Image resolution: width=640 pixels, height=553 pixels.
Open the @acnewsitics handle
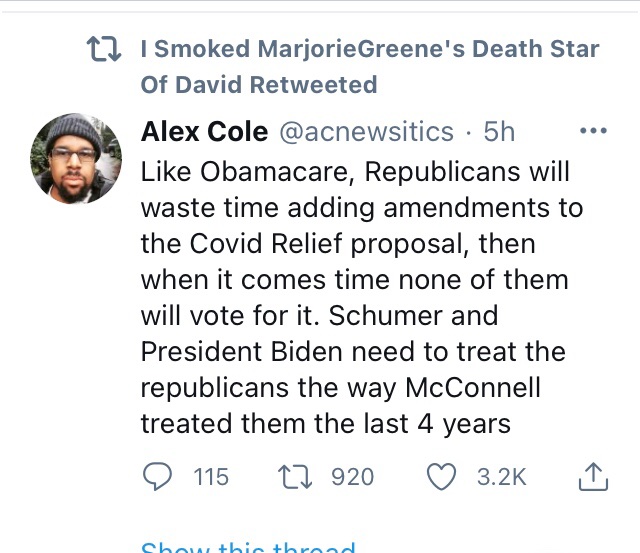click(x=363, y=132)
